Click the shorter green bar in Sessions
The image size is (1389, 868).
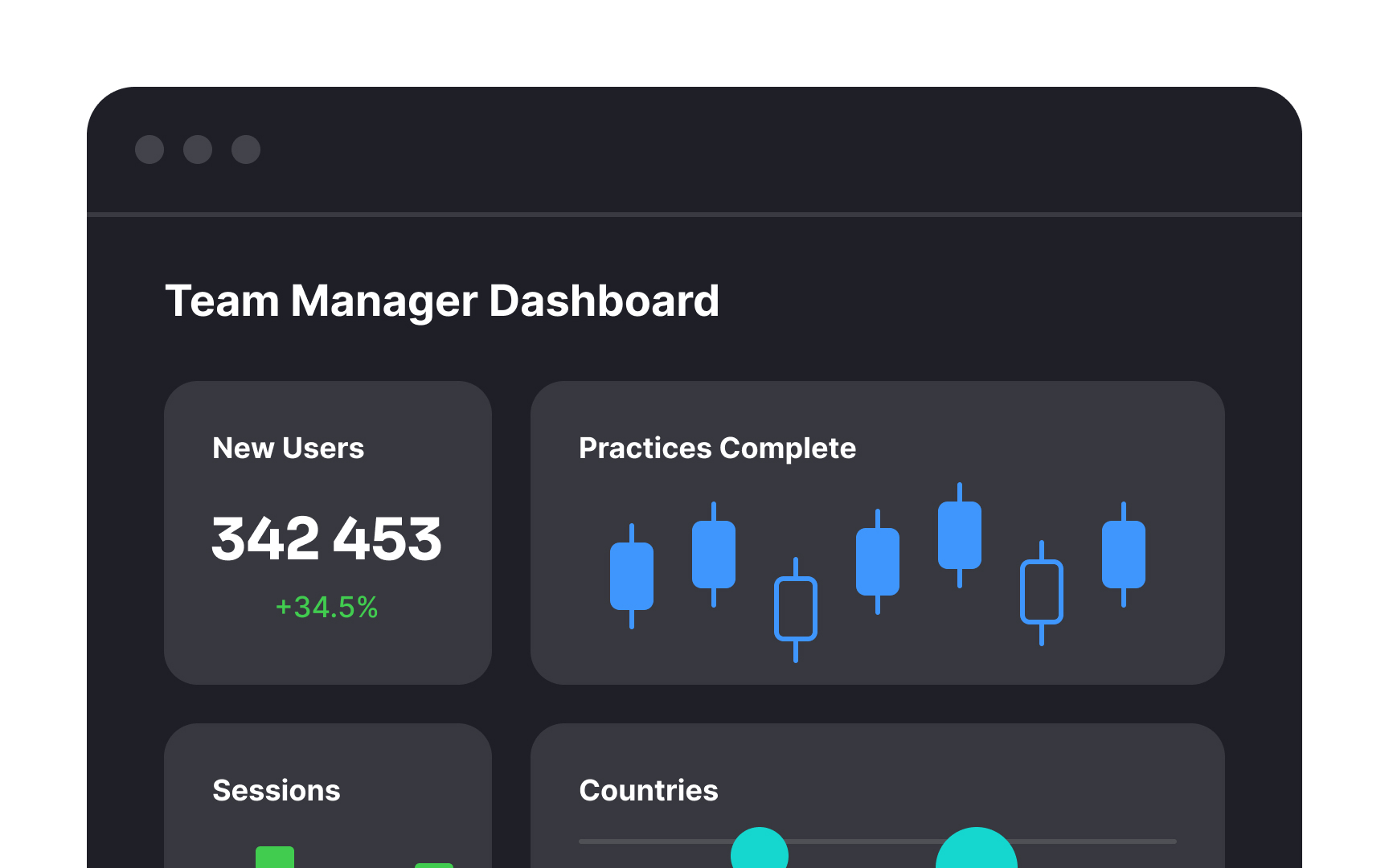coord(435,862)
